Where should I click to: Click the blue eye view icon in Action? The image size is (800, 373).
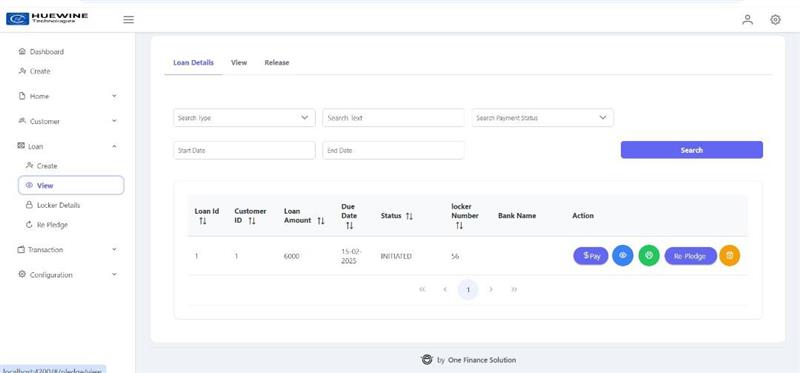click(622, 256)
